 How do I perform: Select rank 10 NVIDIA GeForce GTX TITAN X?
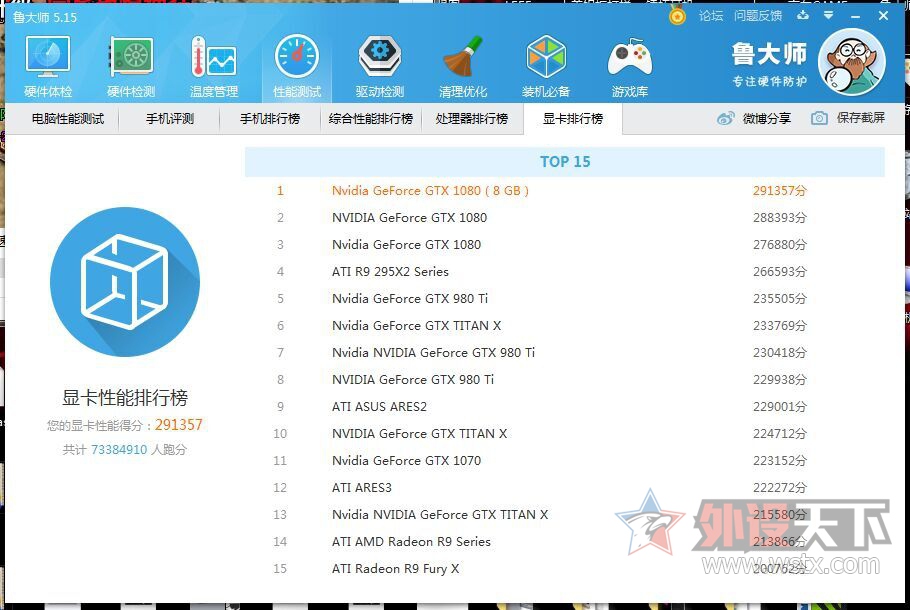[565, 434]
